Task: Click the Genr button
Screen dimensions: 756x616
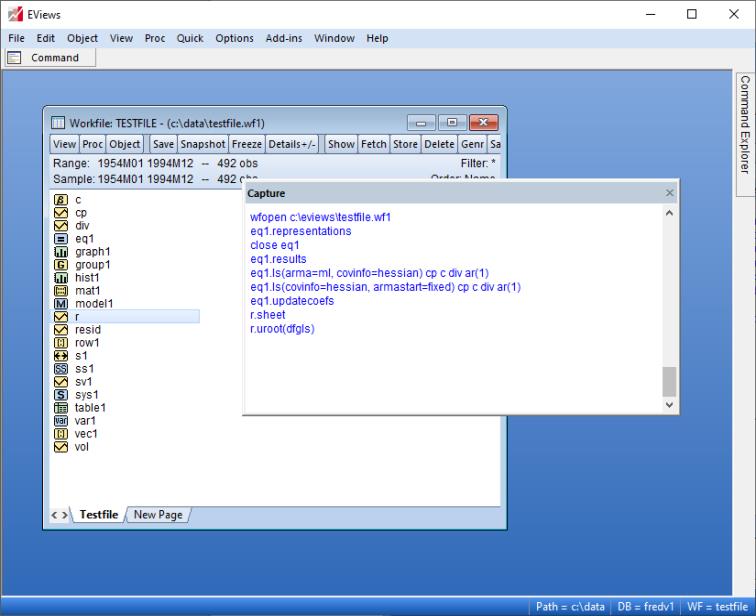Action: pyautogui.click(x=472, y=144)
